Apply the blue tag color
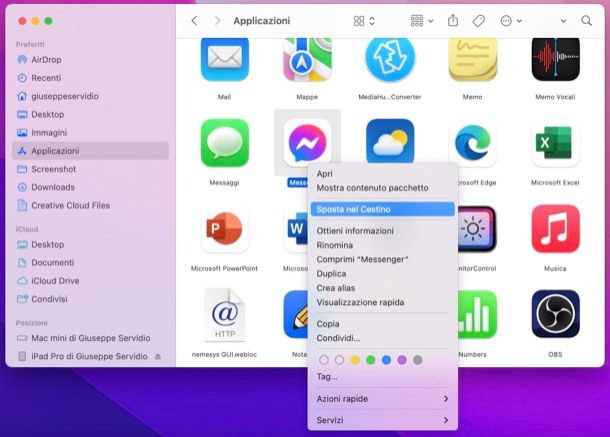Image resolution: width=610 pixels, height=437 pixels. pyautogui.click(x=386, y=360)
